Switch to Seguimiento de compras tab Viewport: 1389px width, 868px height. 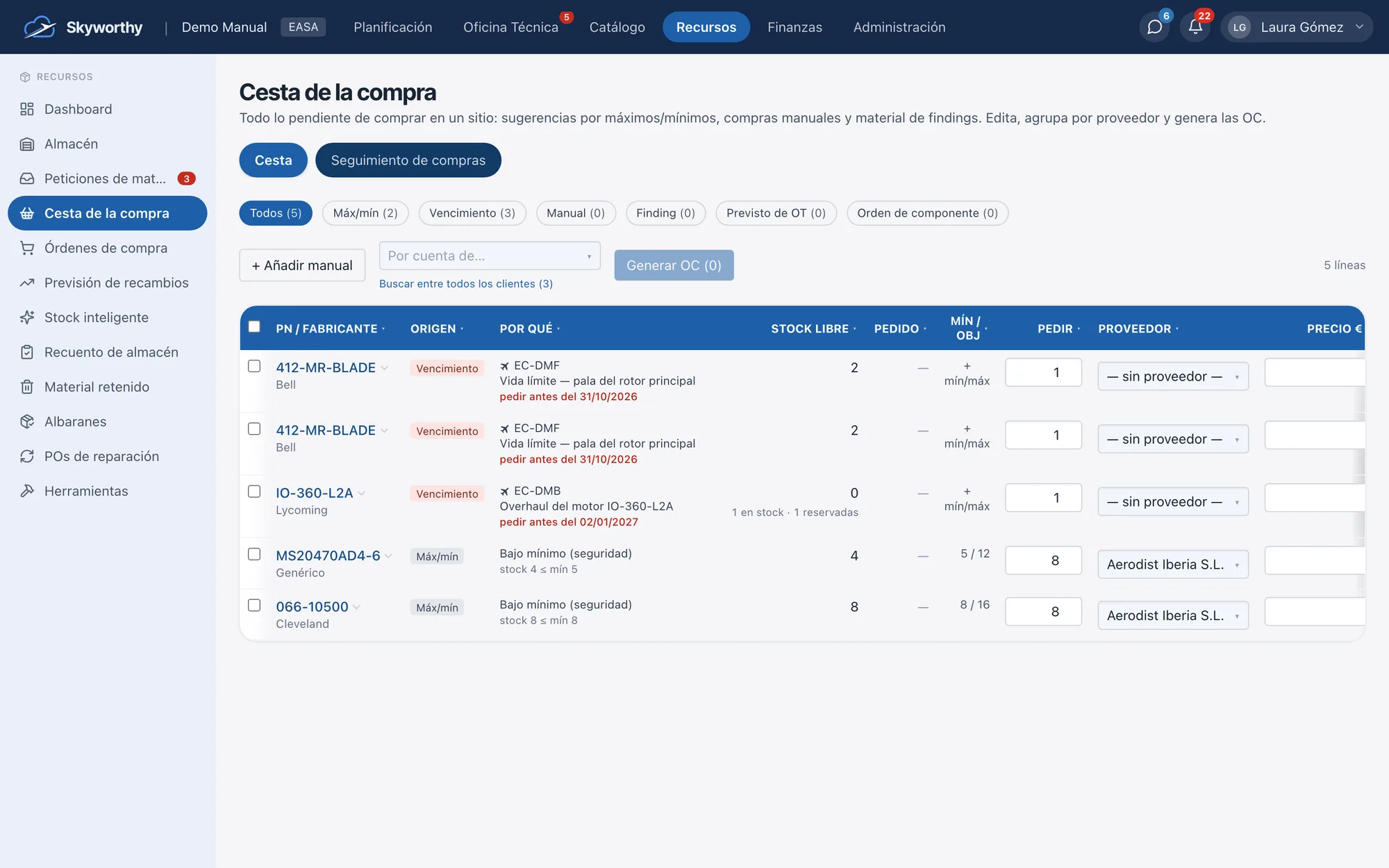pos(408,160)
